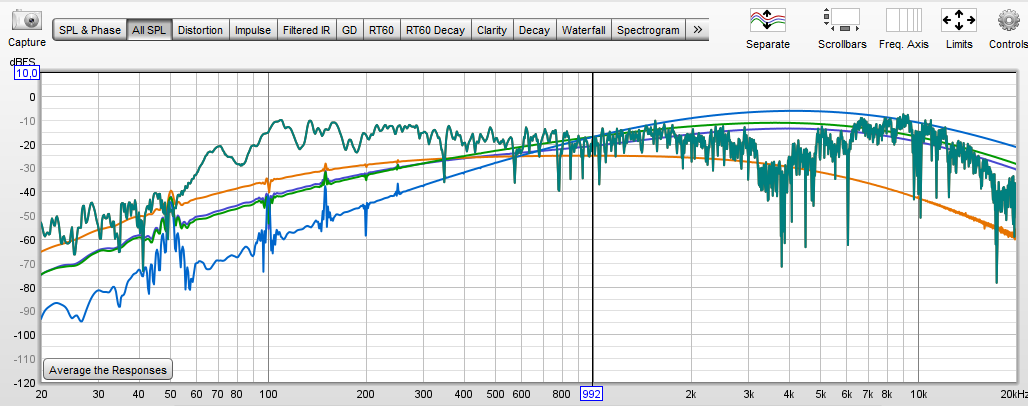Switch to the Spectrogram tab

(x=648, y=30)
